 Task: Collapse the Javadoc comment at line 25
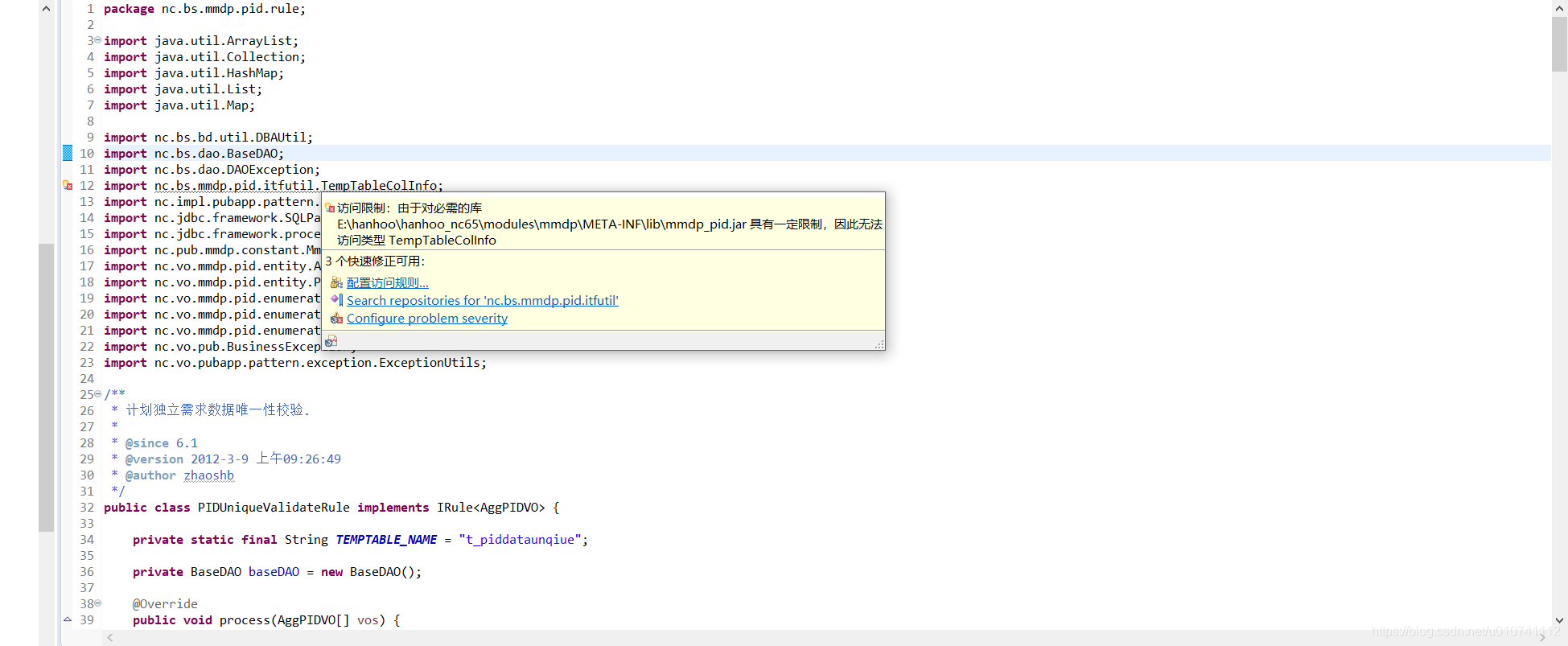click(98, 394)
